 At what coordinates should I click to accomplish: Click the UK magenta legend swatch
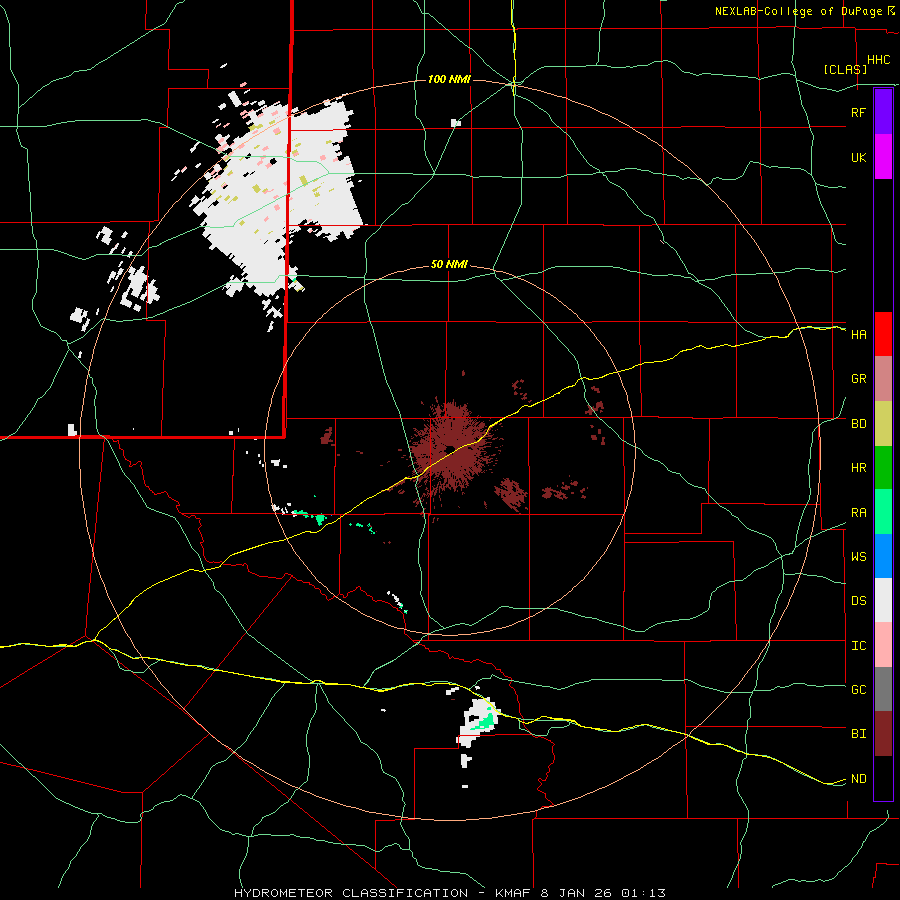coord(883,157)
